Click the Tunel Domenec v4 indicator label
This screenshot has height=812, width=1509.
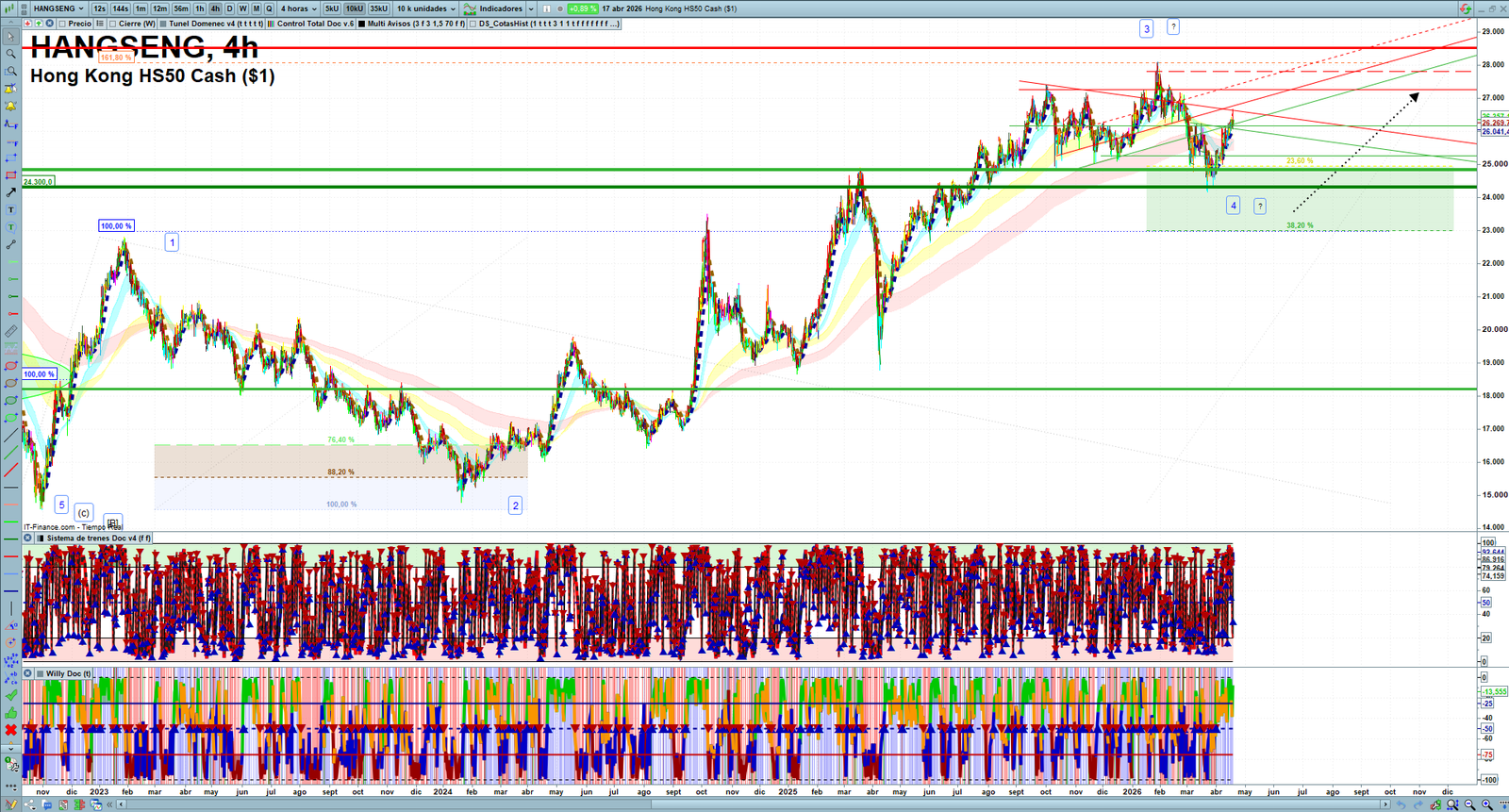[216, 24]
